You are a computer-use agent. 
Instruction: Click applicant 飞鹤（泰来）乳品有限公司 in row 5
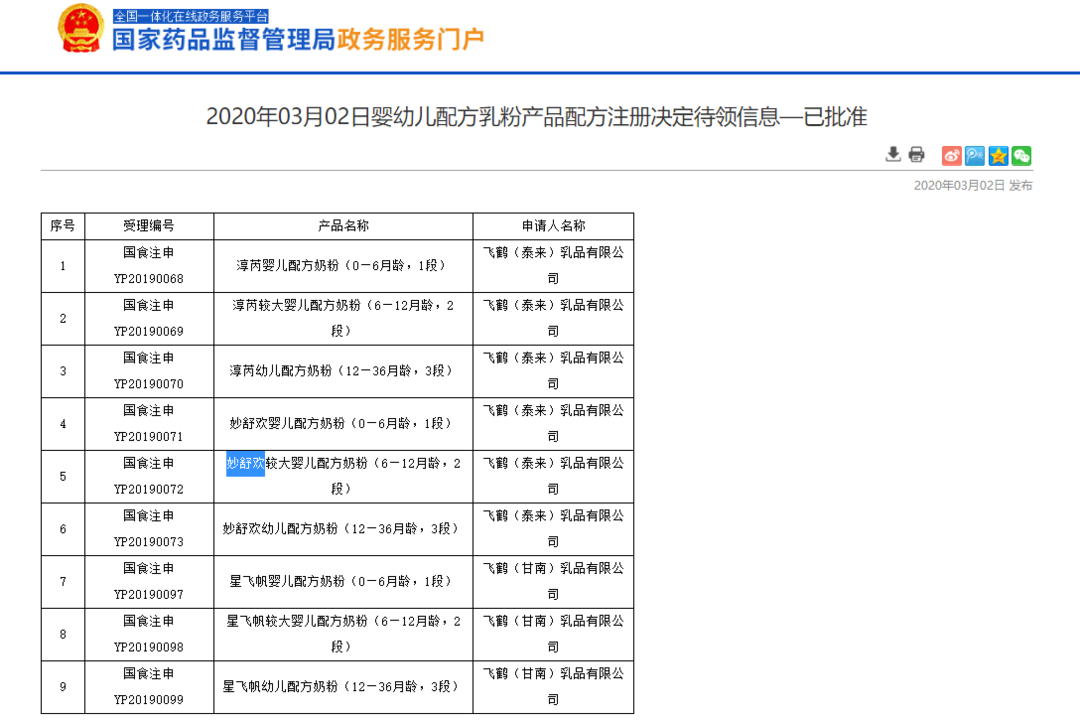point(553,476)
